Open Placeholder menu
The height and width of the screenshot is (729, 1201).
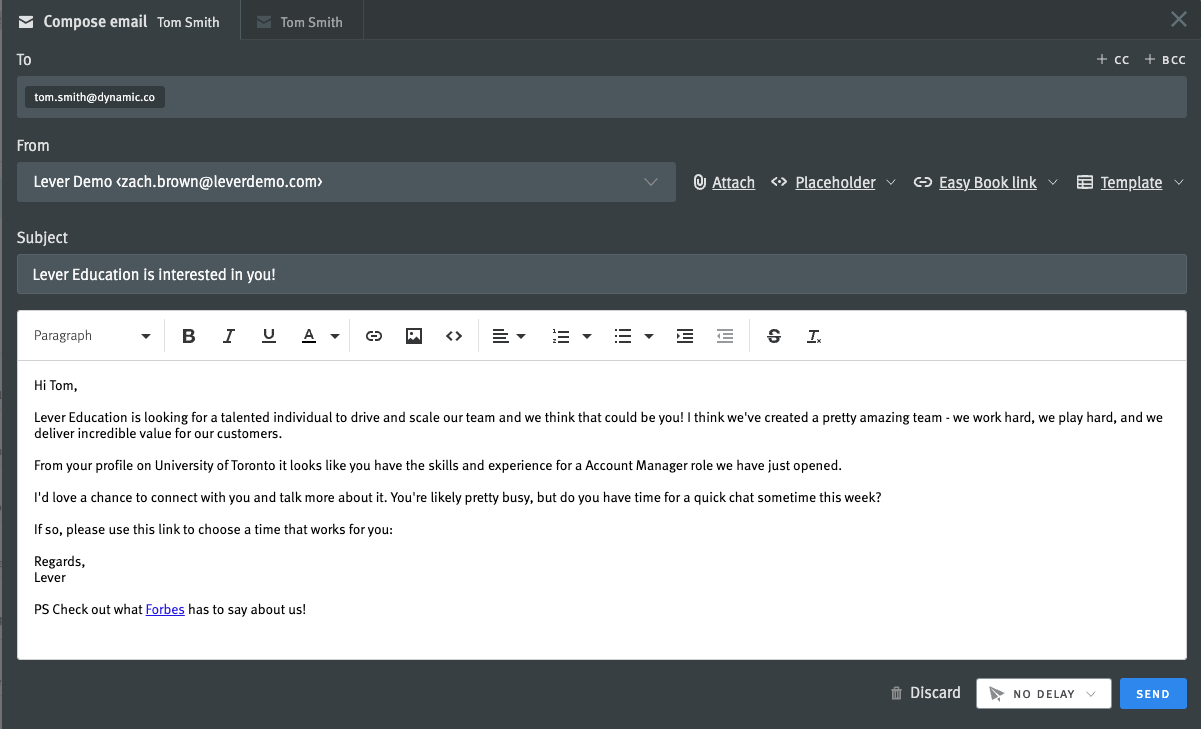[835, 182]
